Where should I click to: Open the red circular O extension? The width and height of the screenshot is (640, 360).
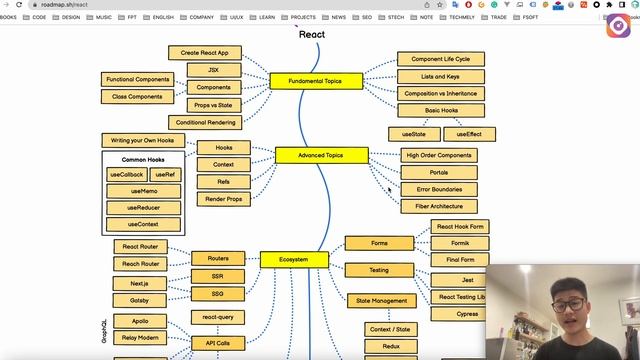(468, 5)
